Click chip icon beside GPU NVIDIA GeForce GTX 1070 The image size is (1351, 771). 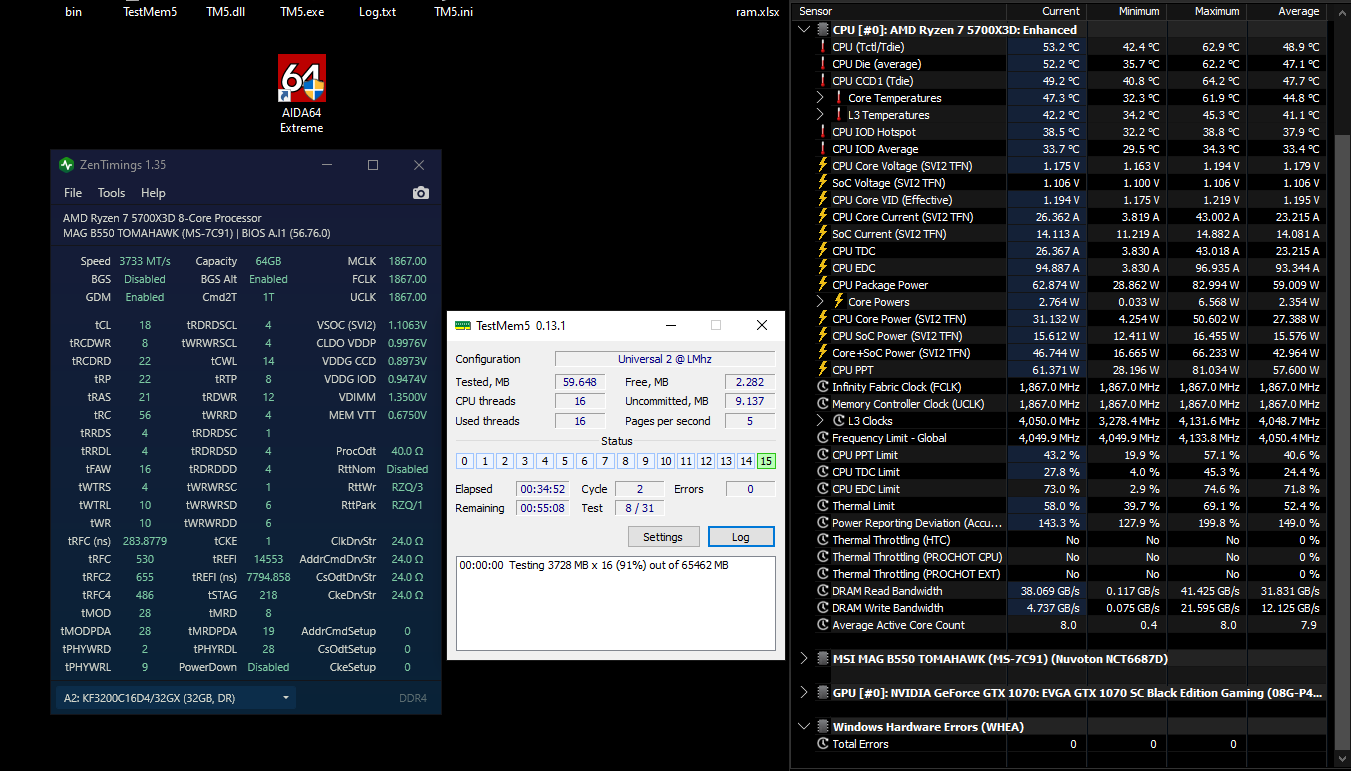(x=823, y=693)
